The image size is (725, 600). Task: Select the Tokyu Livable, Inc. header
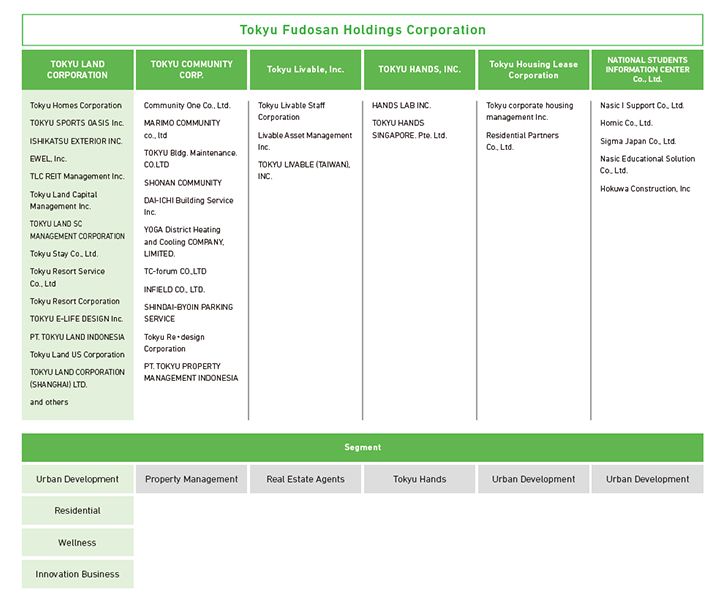pos(305,70)
